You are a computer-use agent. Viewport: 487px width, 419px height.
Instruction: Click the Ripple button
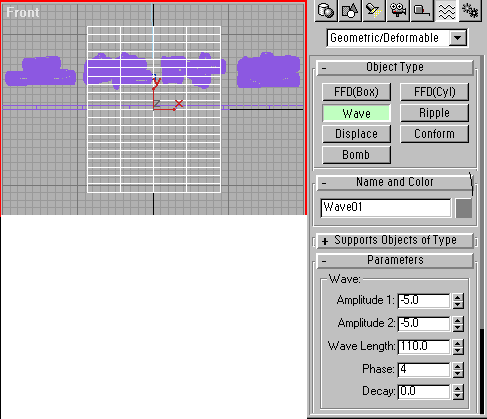pyautogui.click(x=434, y=113)
